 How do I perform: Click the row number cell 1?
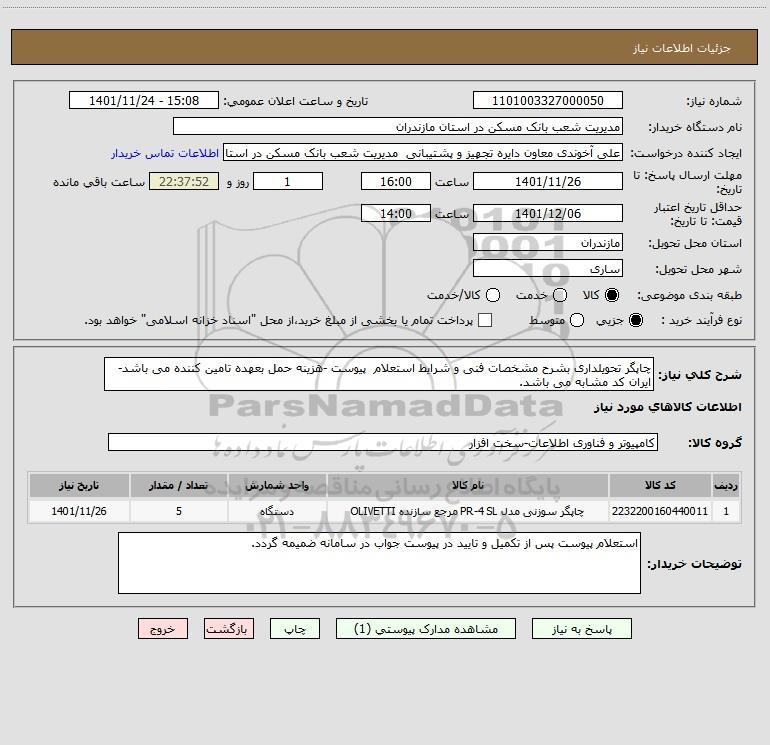tap(726, 511)
